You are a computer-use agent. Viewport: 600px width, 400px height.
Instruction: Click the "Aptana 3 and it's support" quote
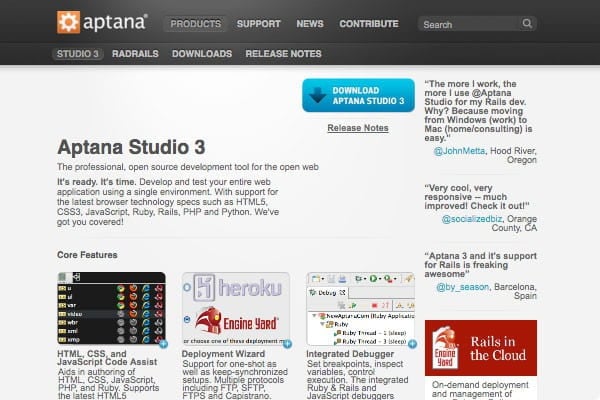[x=481, y=265]
